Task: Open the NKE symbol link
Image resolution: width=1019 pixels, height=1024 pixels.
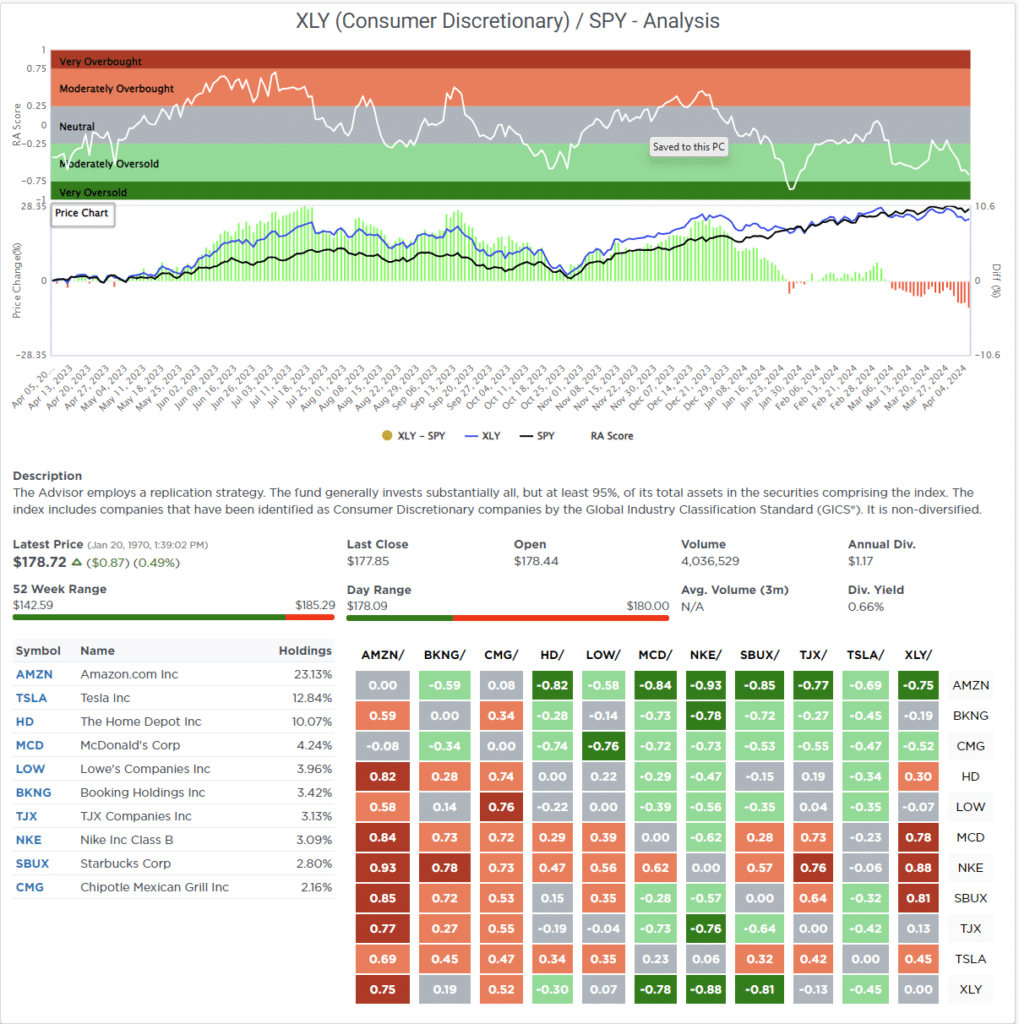Action: tap(28, 840)
